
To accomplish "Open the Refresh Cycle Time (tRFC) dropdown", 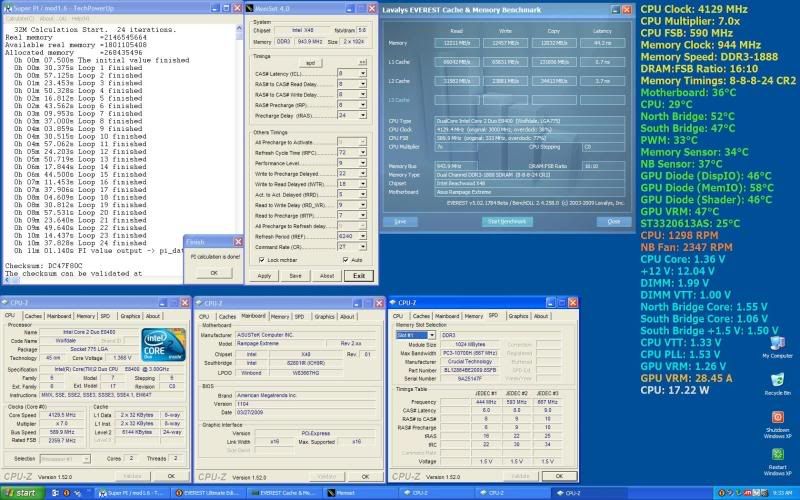I will click(x=363, y=152).
